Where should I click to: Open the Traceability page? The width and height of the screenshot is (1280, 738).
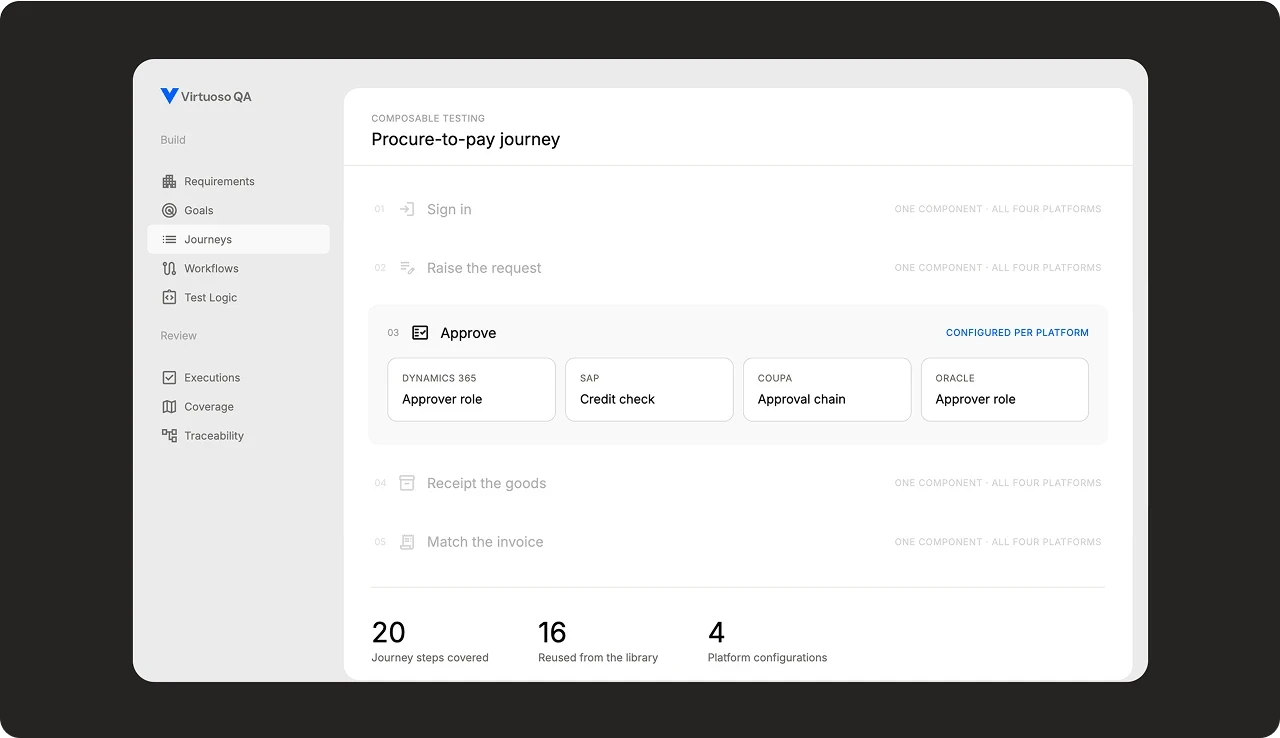[238, 435]
